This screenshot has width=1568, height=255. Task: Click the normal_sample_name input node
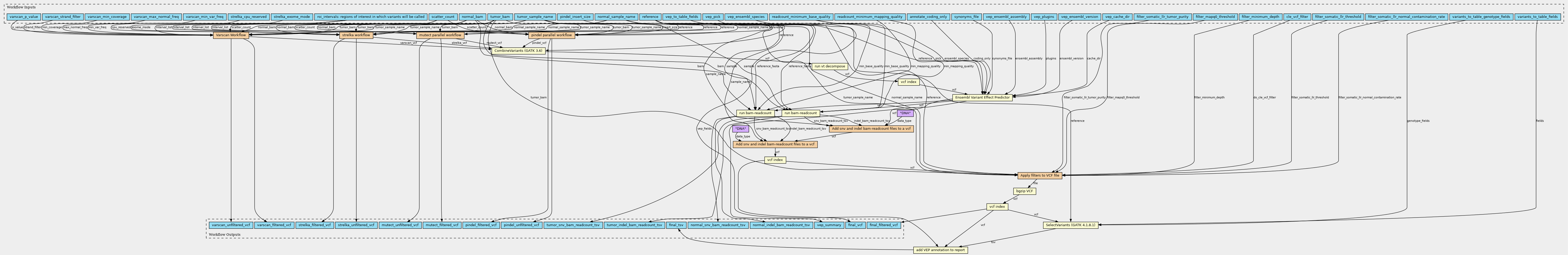pos(616,17)
